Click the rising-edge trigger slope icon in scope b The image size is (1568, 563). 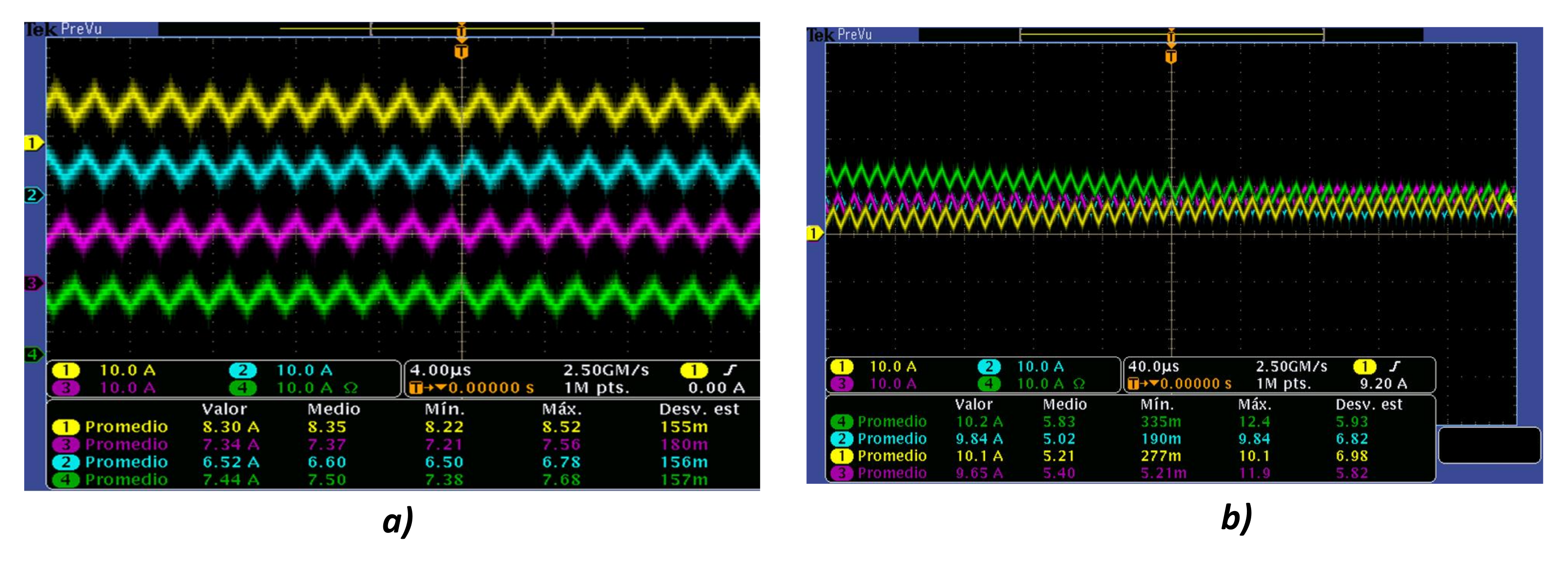click(1394, 366)
